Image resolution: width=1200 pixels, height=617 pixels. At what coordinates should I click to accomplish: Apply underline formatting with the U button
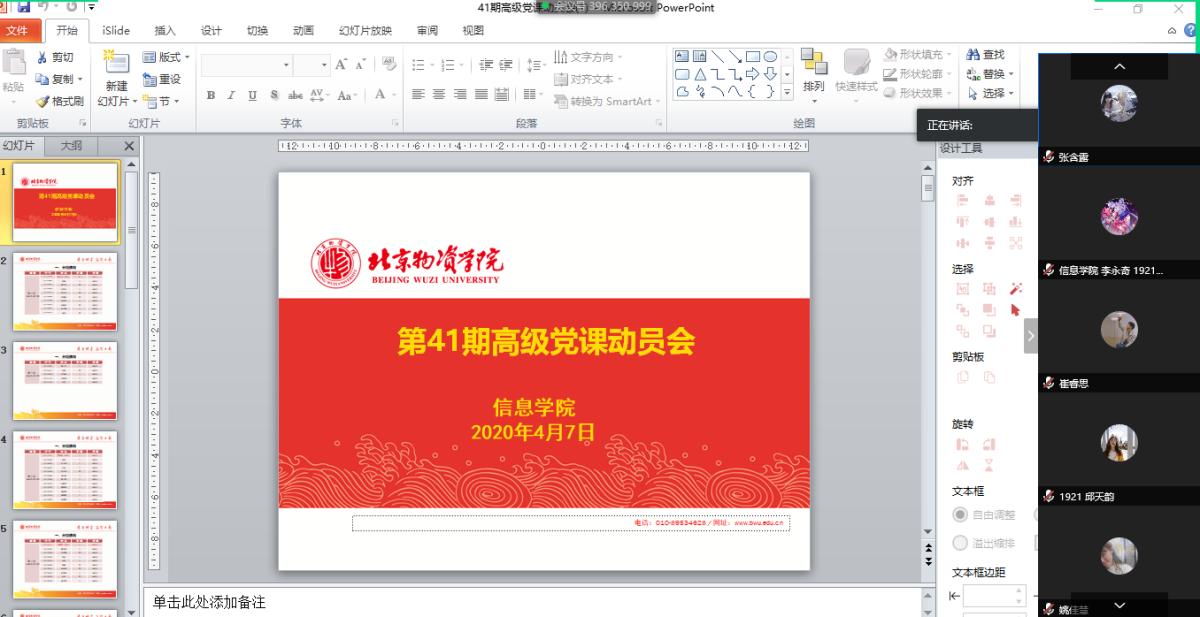click(x=251, y=95)
